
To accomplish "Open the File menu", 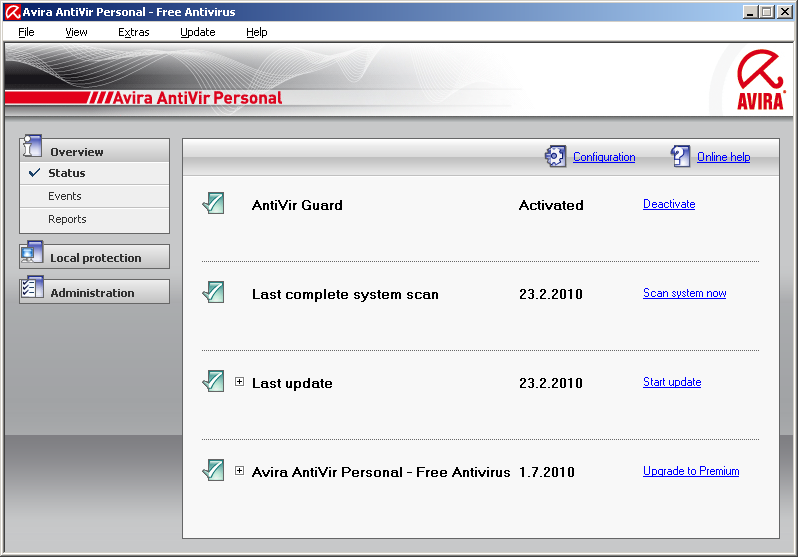I will point(26,32).
